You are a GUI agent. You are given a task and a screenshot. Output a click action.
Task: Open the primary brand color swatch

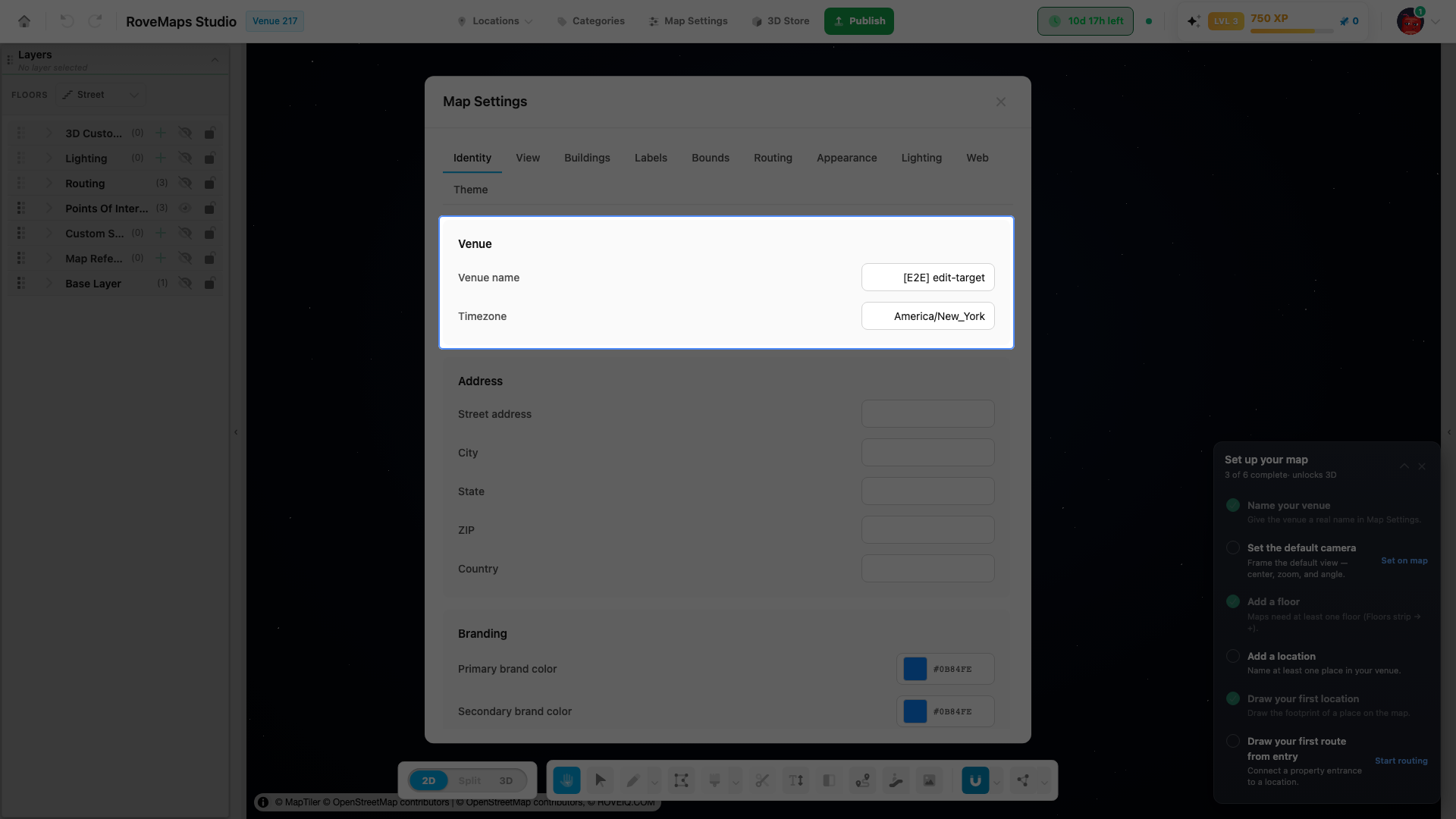[915, 669]
